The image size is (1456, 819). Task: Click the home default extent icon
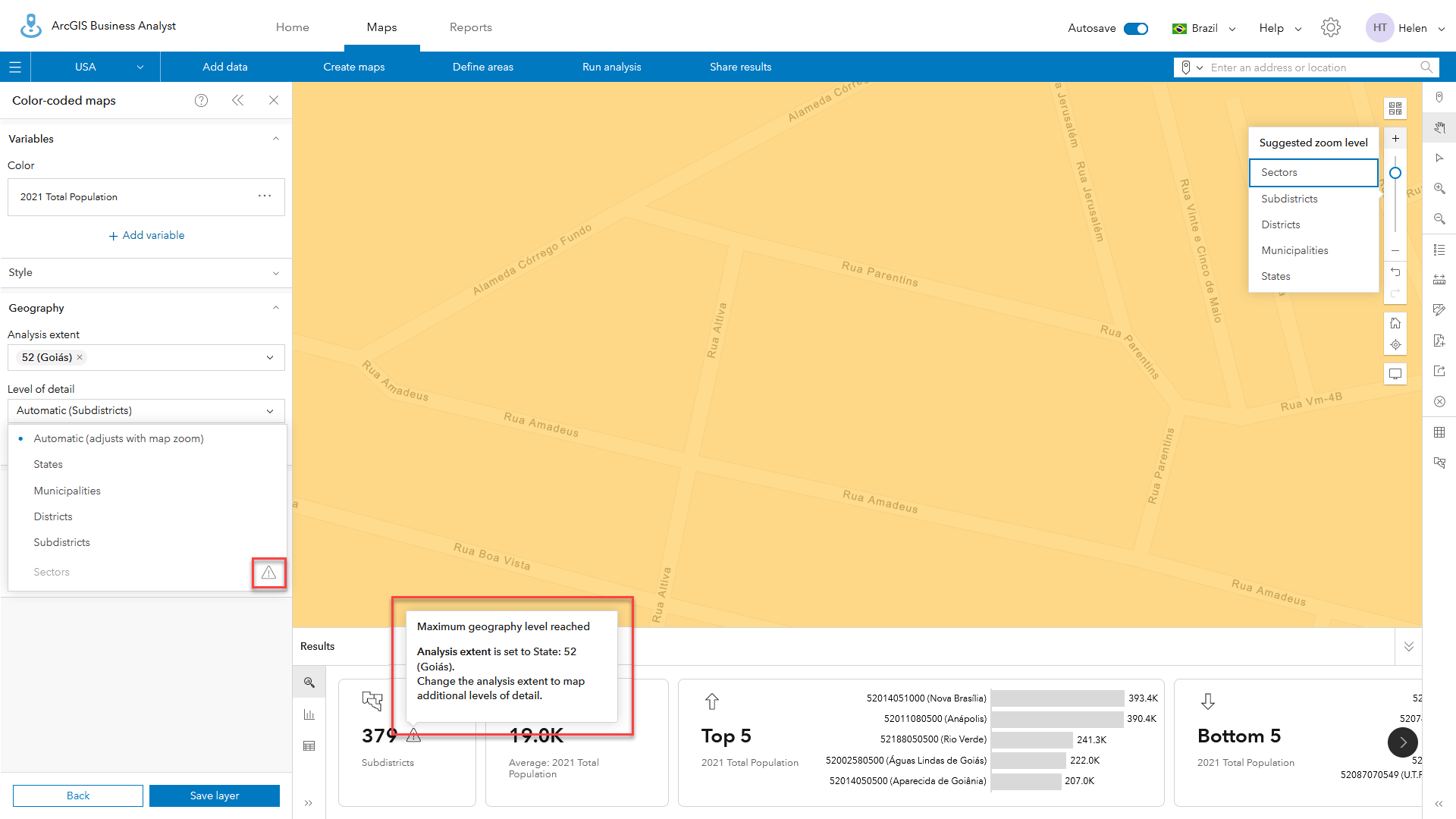tap(1396, 322)
